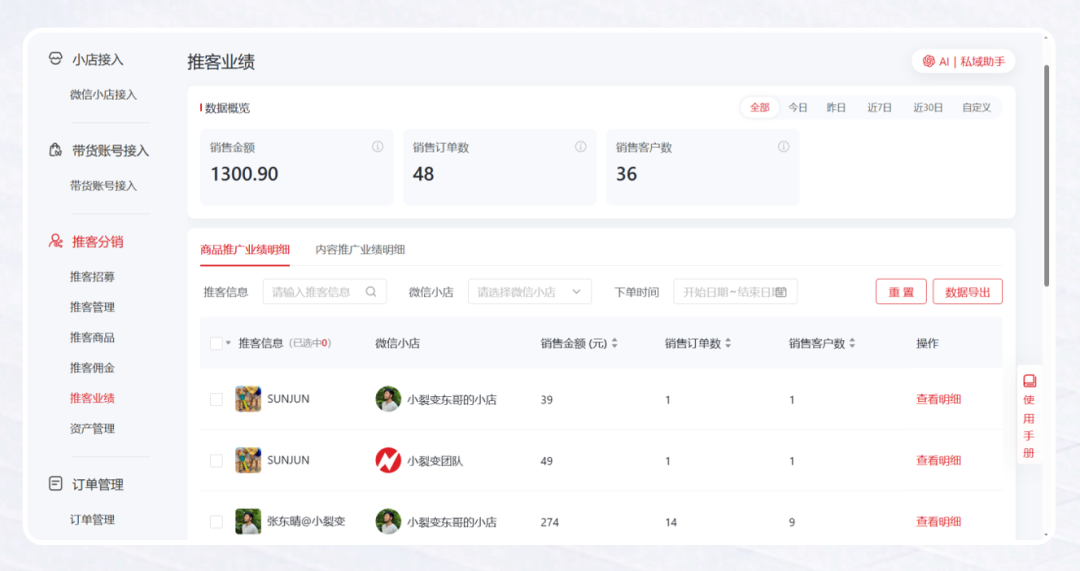Click the search magnifier in 推客信息 field
This screenshot has width=1080, height=571.
[x=371, y=292]
